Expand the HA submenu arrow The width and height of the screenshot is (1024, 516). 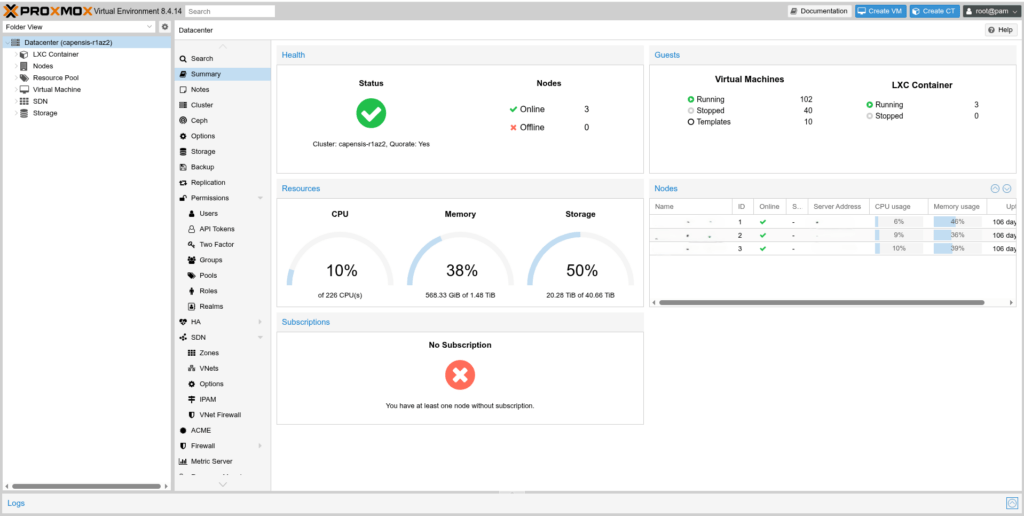[261, 322]
